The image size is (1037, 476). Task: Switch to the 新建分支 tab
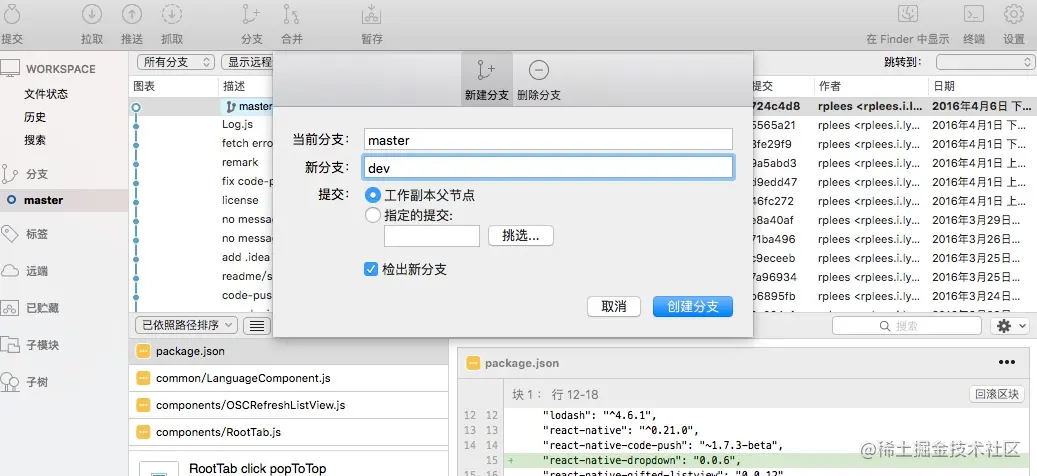pos(487,79)
